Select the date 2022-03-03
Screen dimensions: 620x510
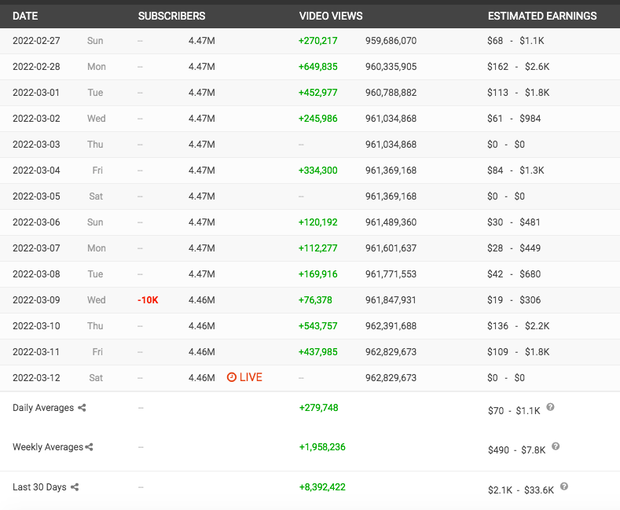[x=36, y=144]
